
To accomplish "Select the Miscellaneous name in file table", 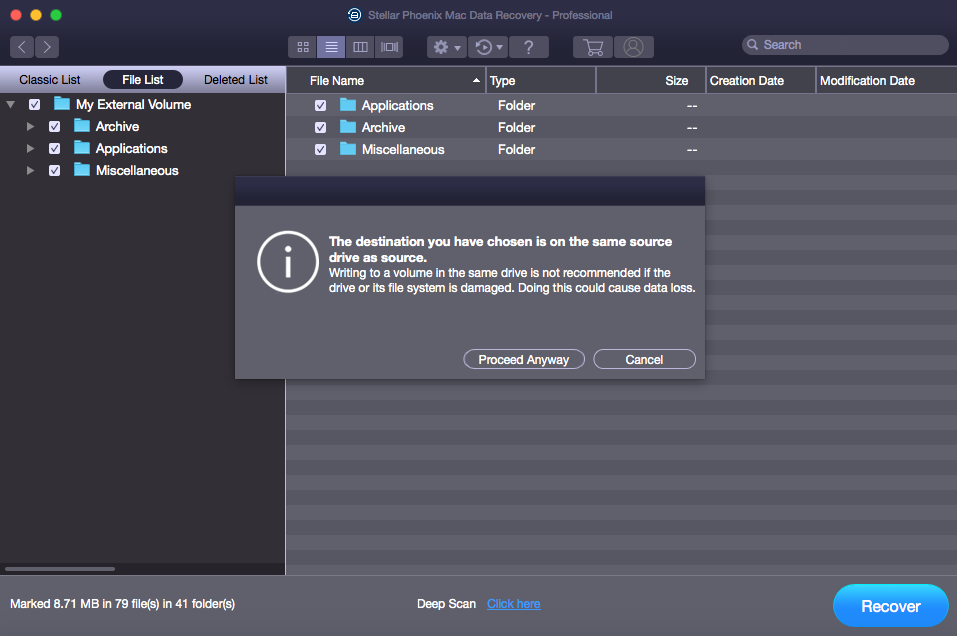I will click(403, 150).
